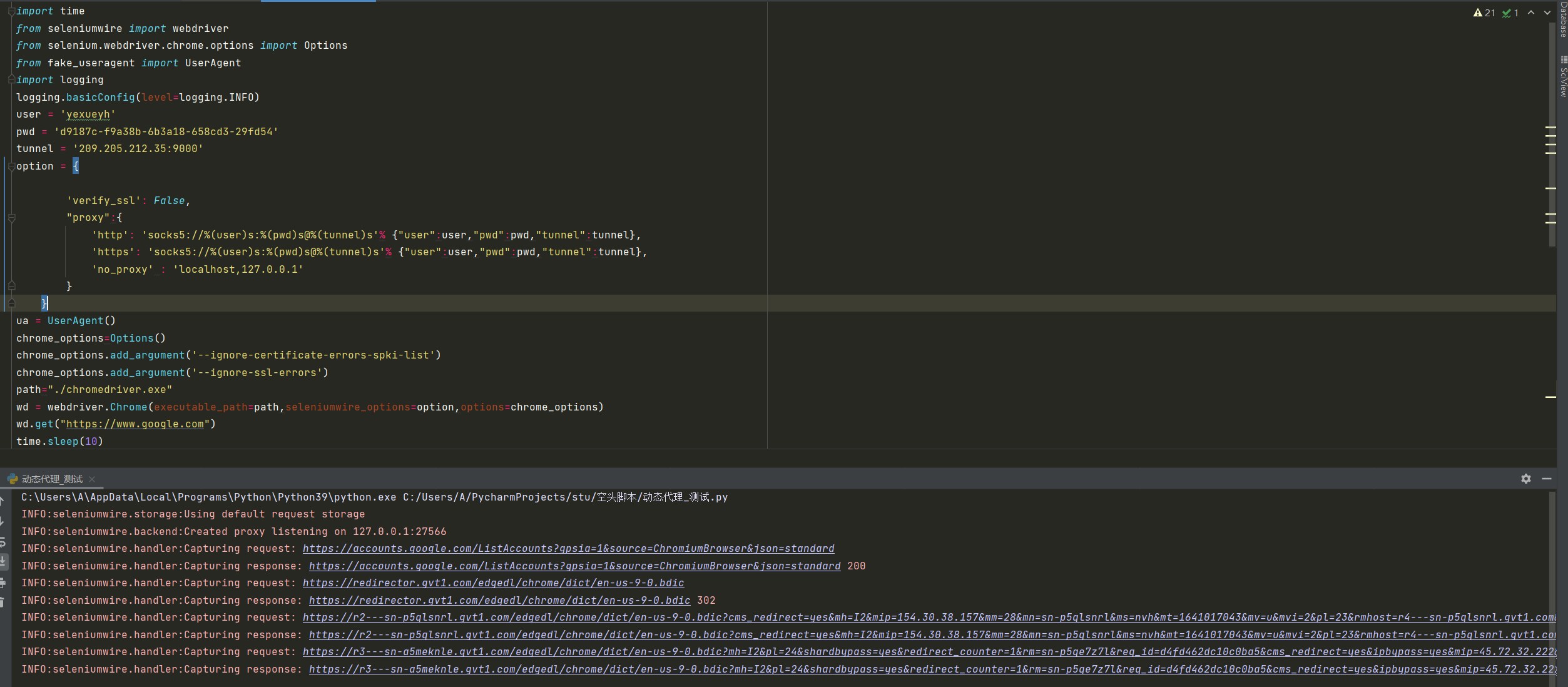
Task: Click '--ignore-certificate-errors-spki-list' argument
Action: (x=313, y=355)
